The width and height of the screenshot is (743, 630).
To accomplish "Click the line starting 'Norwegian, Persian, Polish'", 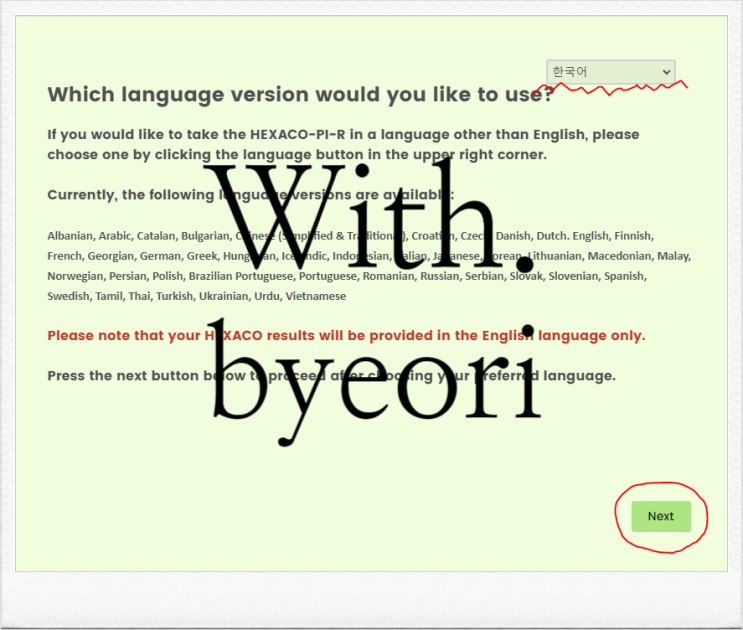I will click(x=347, y=276).
